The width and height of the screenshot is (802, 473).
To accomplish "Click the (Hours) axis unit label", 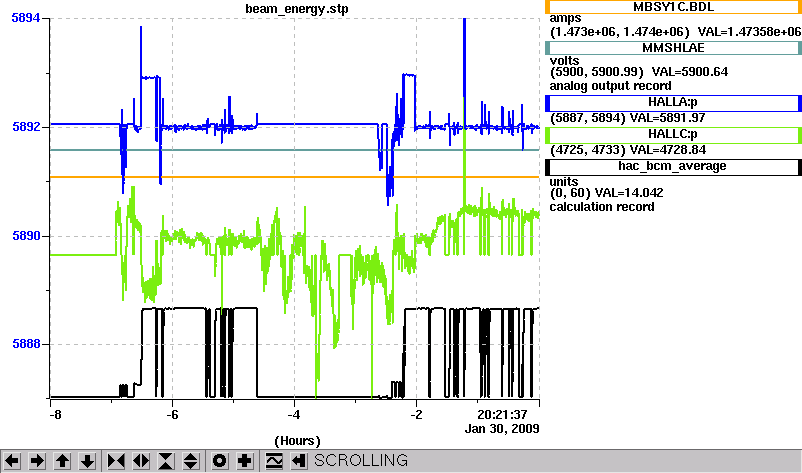I will pos(297,441).
